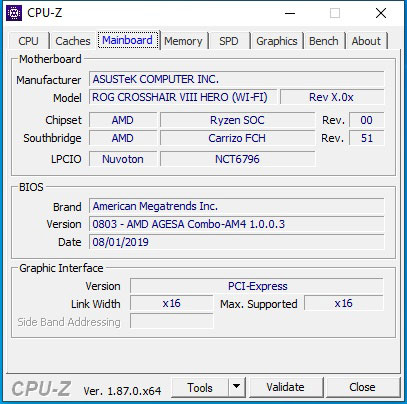Click the Validate button
The image size is (407, 404).
tap(285, 387)
